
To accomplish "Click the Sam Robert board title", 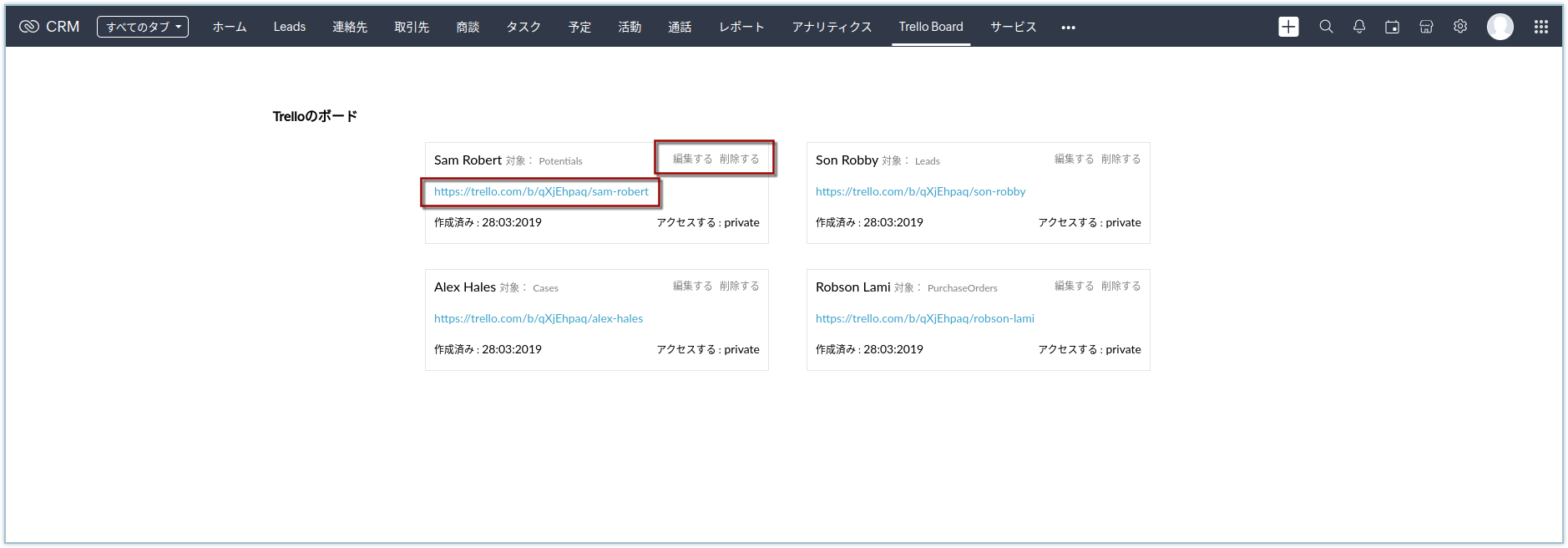I will tap(468, 160).
